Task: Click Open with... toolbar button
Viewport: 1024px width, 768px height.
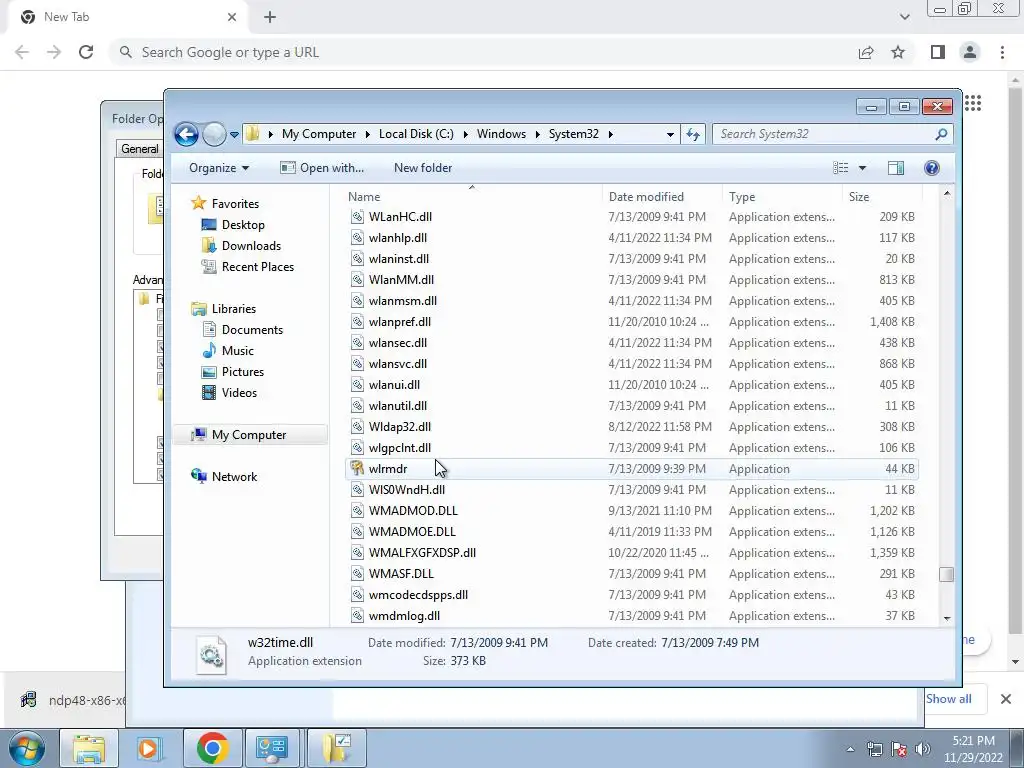Action: point(322,168)
